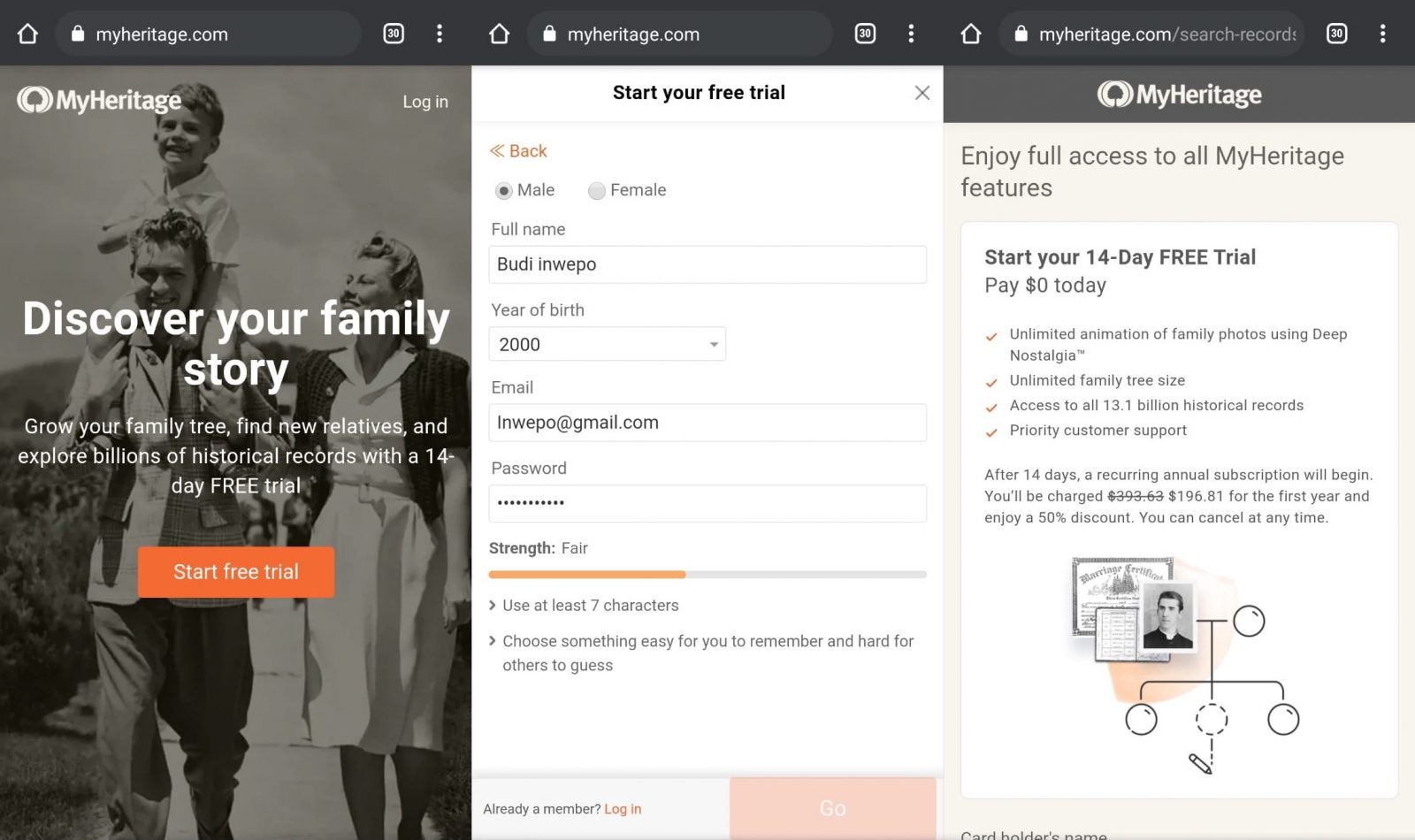Click the MyHeritage logo on the landing page
The image size is (1415, 840).
tap(99, 100)
